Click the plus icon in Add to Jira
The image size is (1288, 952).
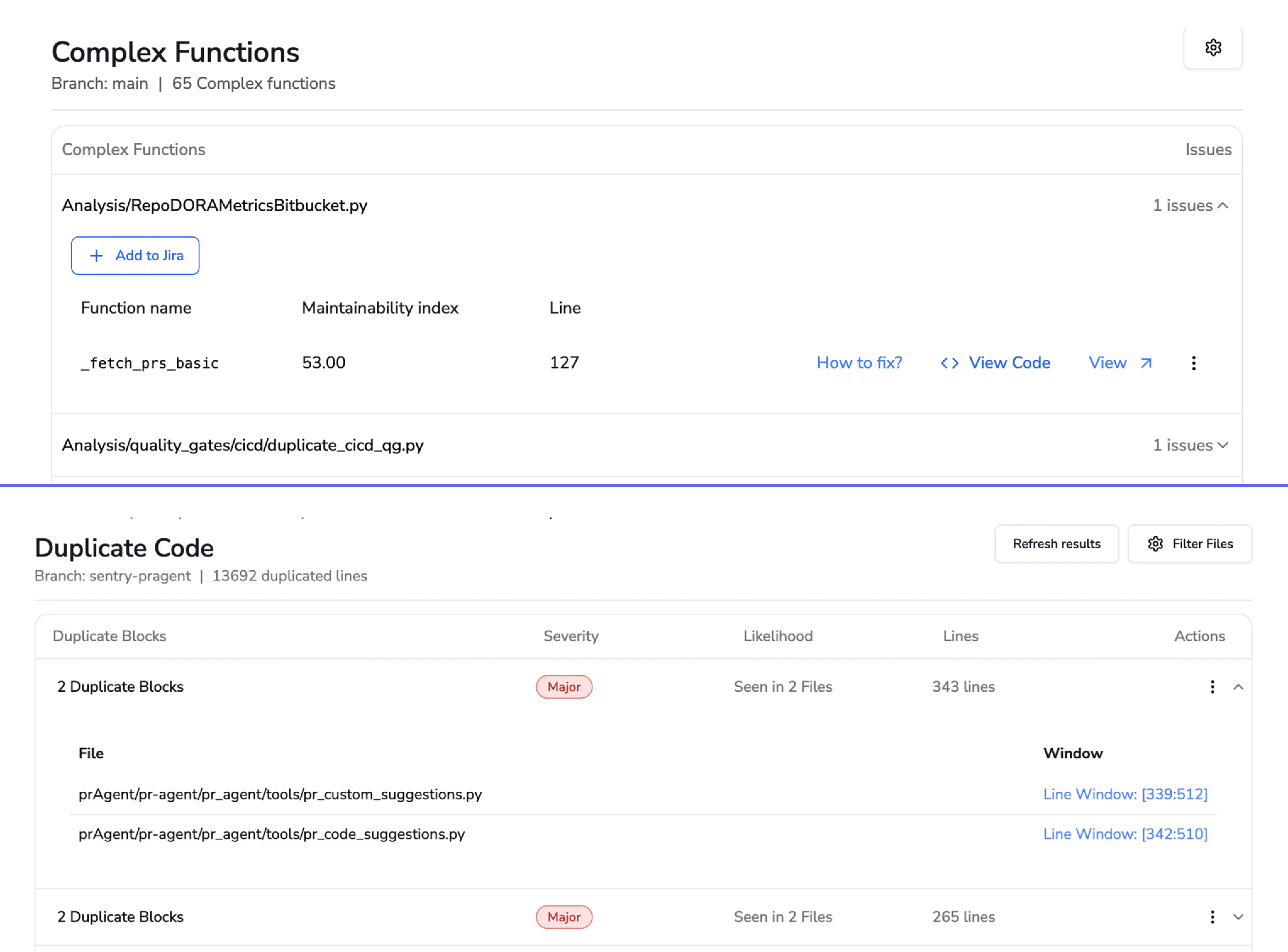(96, 256)
